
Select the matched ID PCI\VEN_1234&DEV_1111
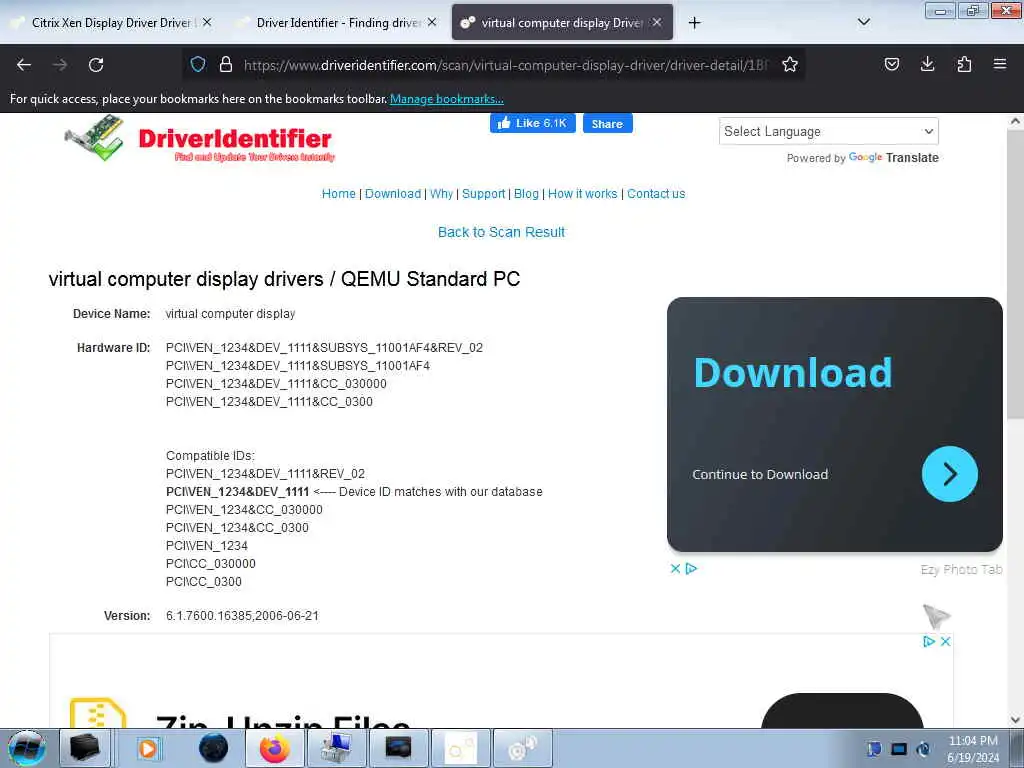click(x=237, y=492)
